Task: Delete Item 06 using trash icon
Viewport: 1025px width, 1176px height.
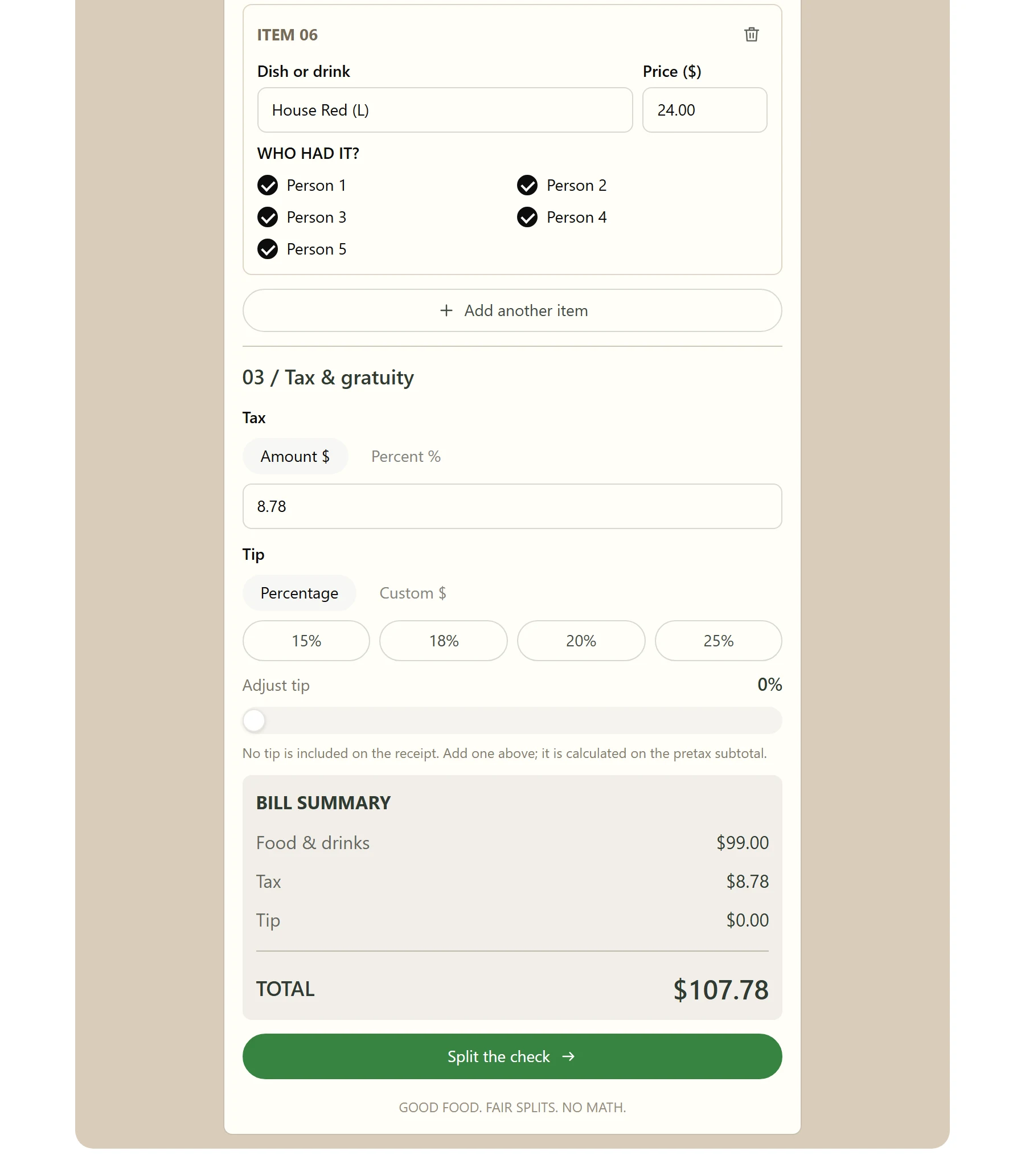Action: (x=751, y=34)
